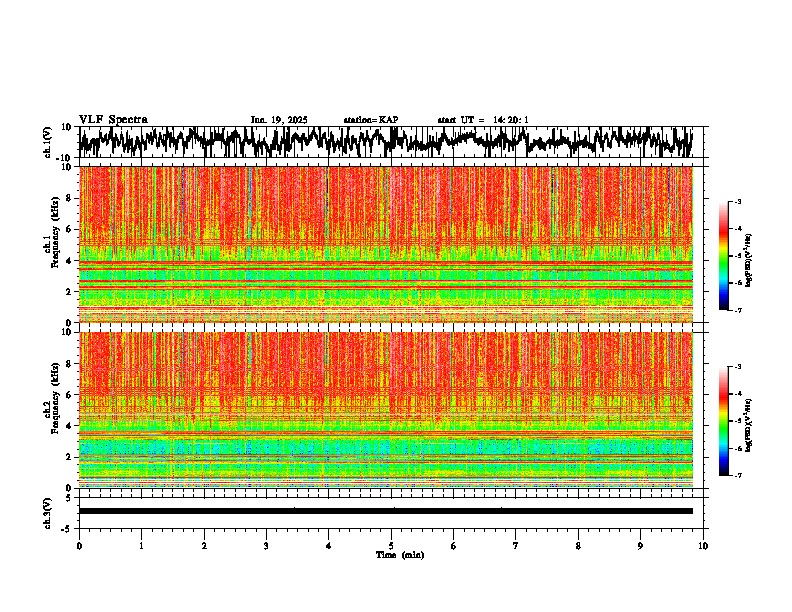The image size is (792, 612).
Task: Click time axis tick label "1"
Action: (x=141, y=546)
